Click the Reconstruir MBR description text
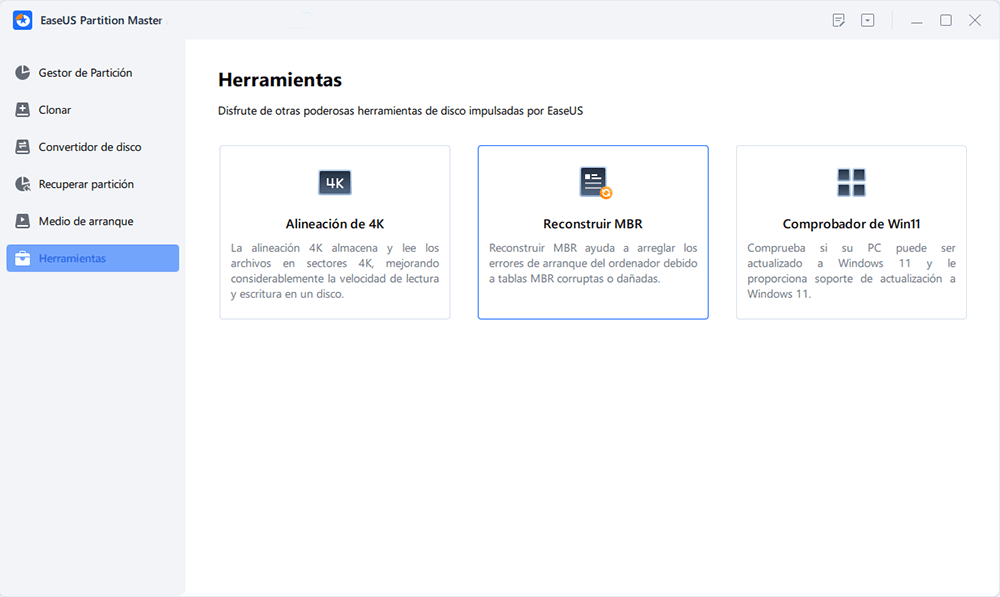The height and width of the screenshot is (597, 1000). [x=593, y=263]
